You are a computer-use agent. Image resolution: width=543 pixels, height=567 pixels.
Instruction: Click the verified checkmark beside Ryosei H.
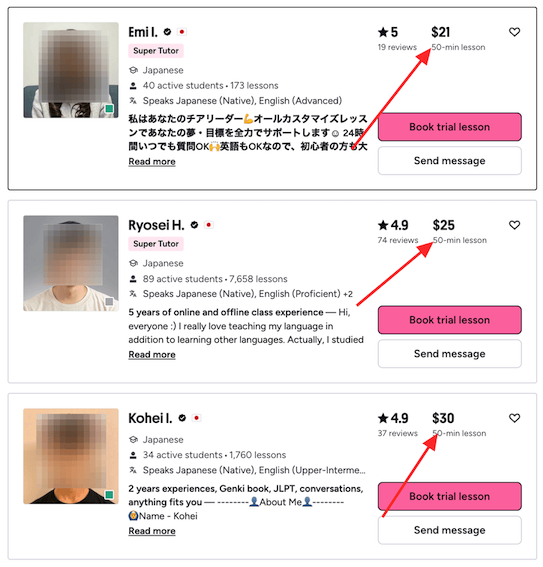(194, 225)
